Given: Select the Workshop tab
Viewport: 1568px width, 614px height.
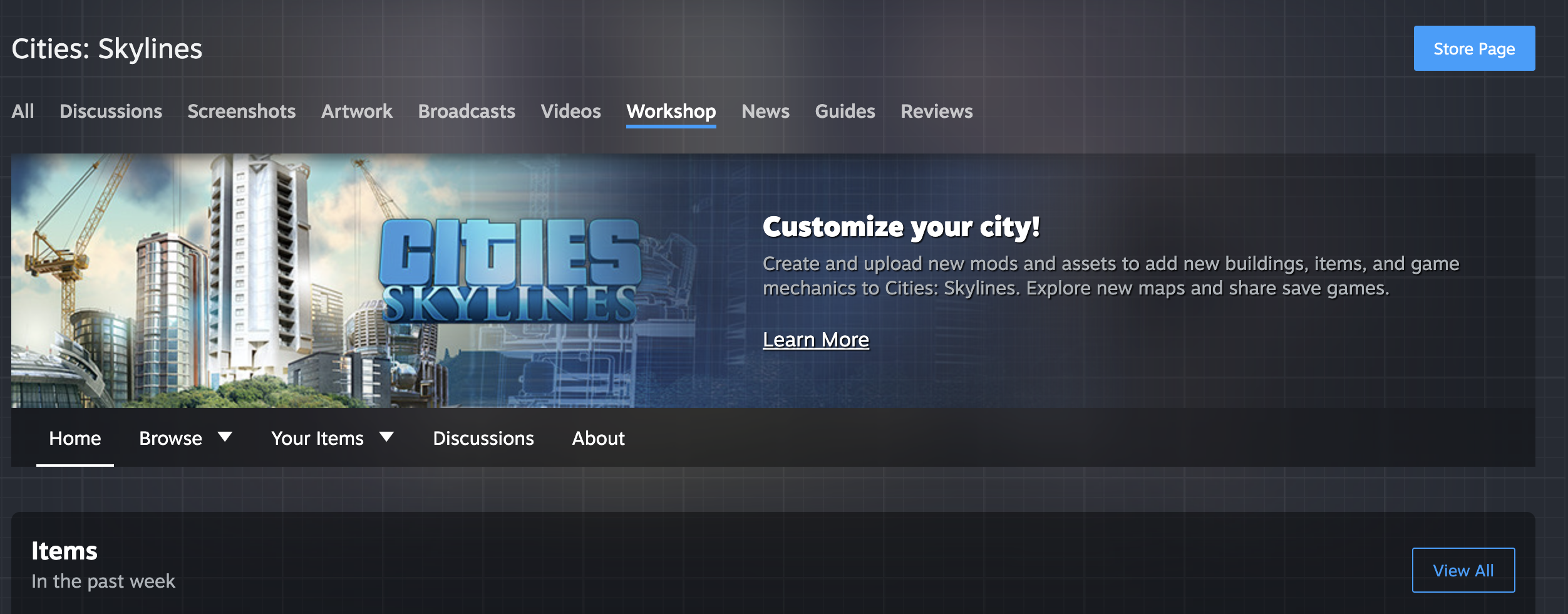Looking at the screenshot, I should pyautogui.click(x=671, y=112).
